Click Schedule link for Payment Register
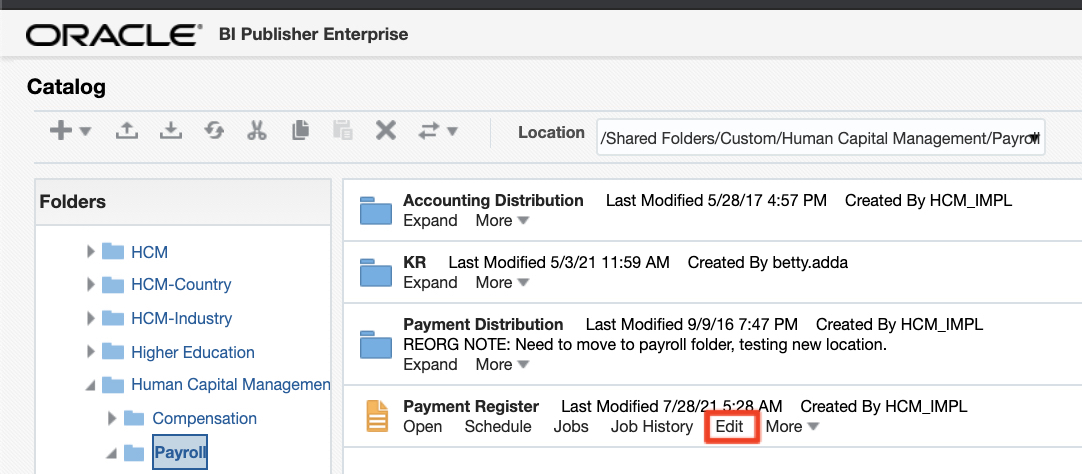The image size is (1082, 474). pos(497,427)
